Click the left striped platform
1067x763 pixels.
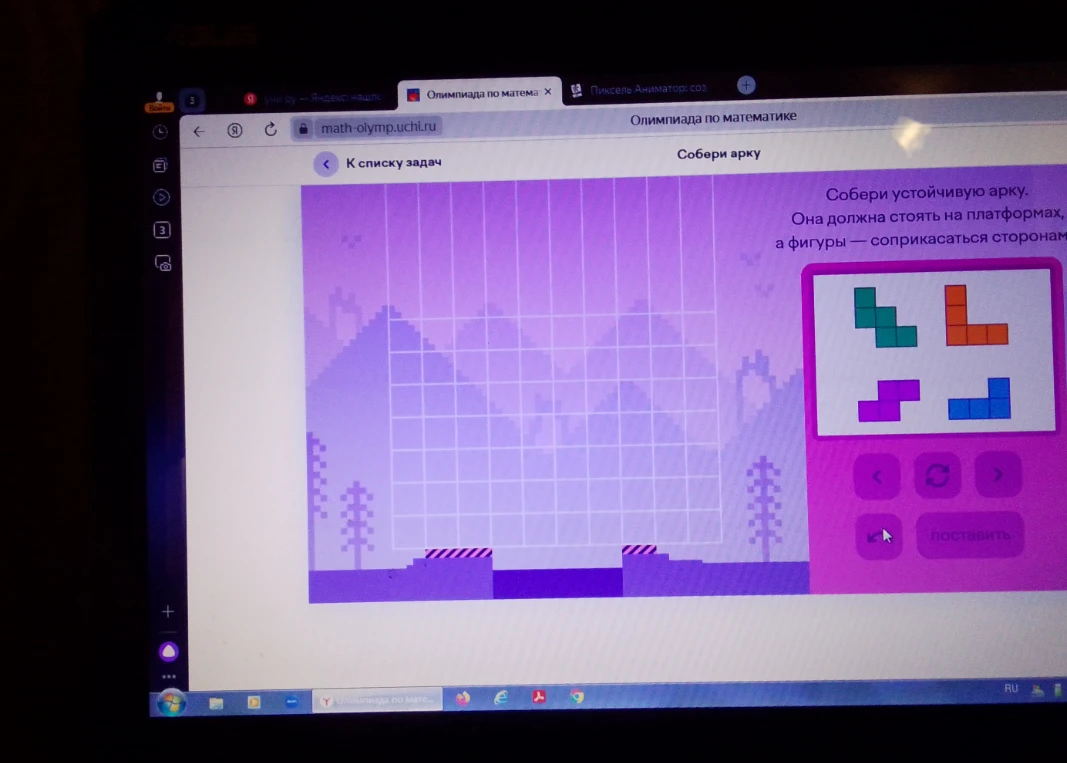459,553
